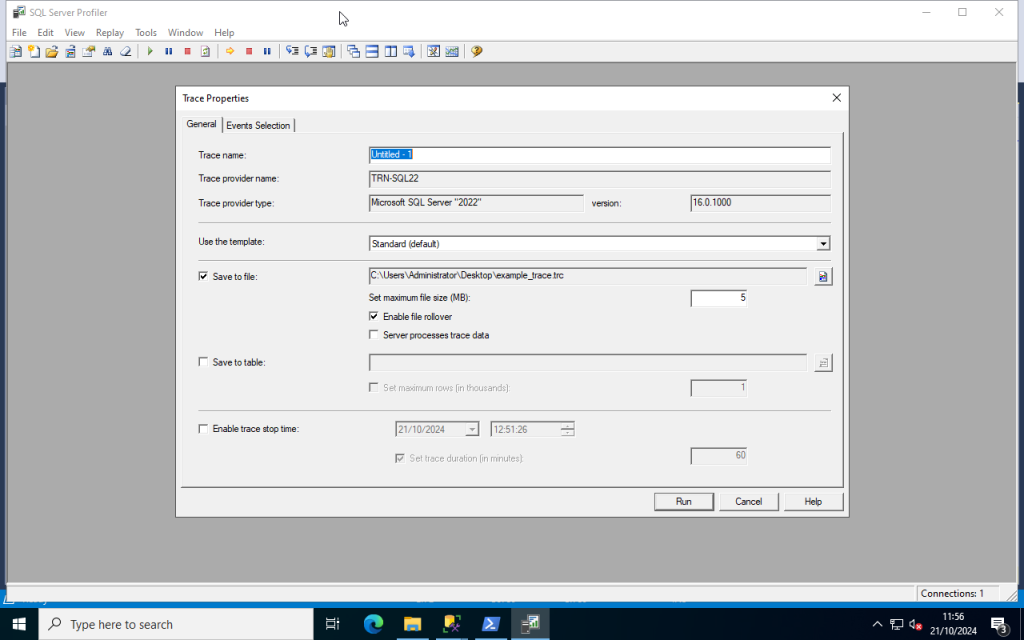Screen dimensions: 1024x640
Task: Tile windows horizontally from the toolbar
Action: pos(372,52)
